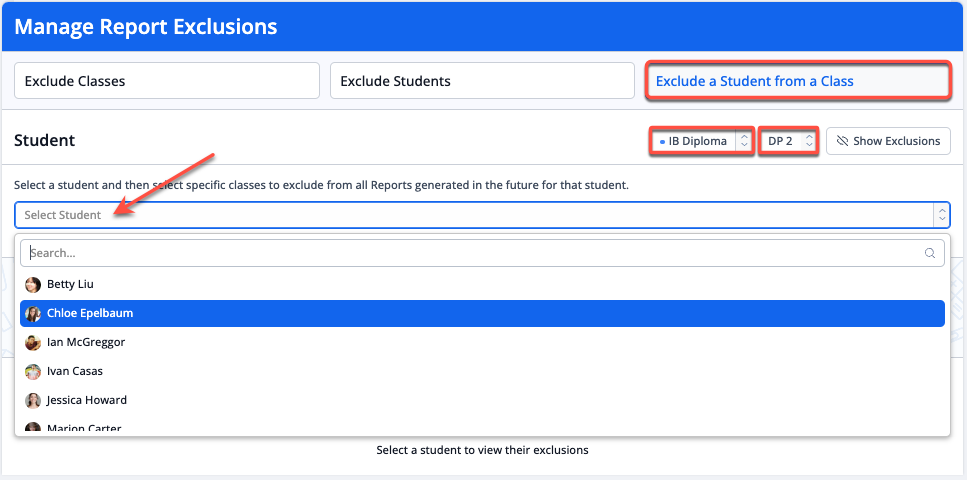Click Betty Liu's avatar icon
The height and width of the screenshot is (480, 967).
click(x=33, y=285)
